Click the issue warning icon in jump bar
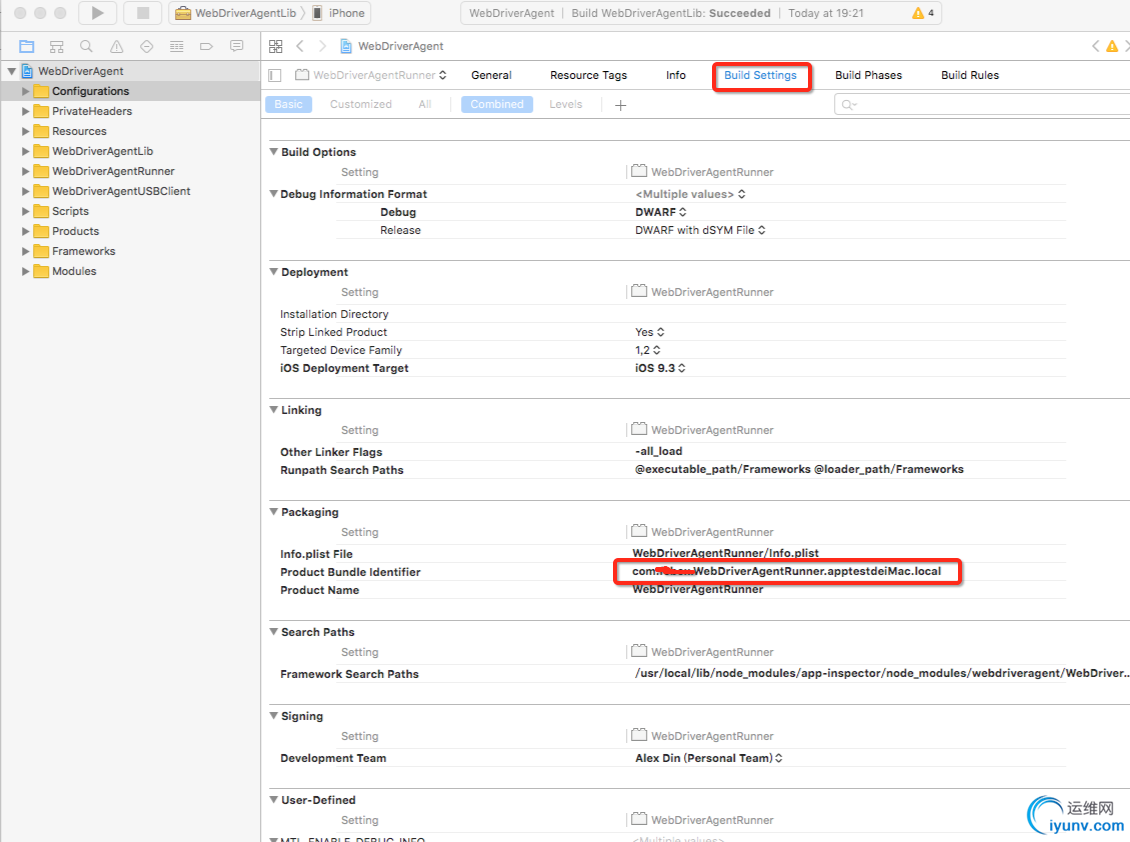This screenshot has height=842, width=1130. pyautogui.click(x=1112, y=47)
